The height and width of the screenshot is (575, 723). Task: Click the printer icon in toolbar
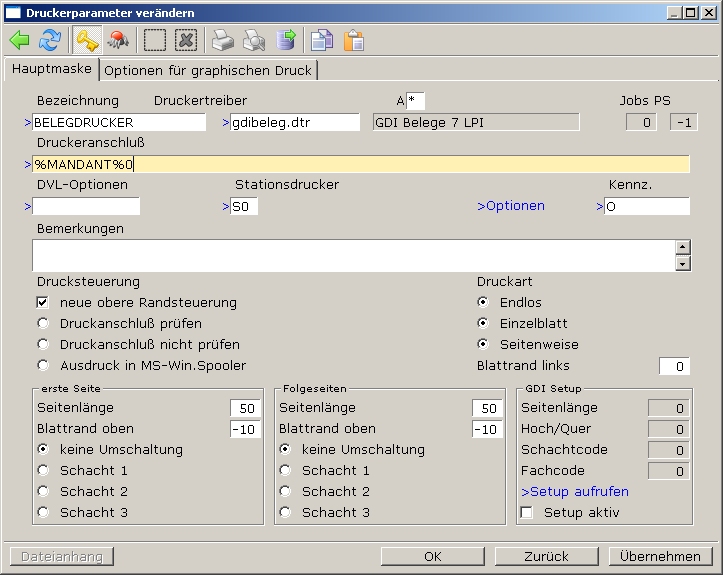222,40
